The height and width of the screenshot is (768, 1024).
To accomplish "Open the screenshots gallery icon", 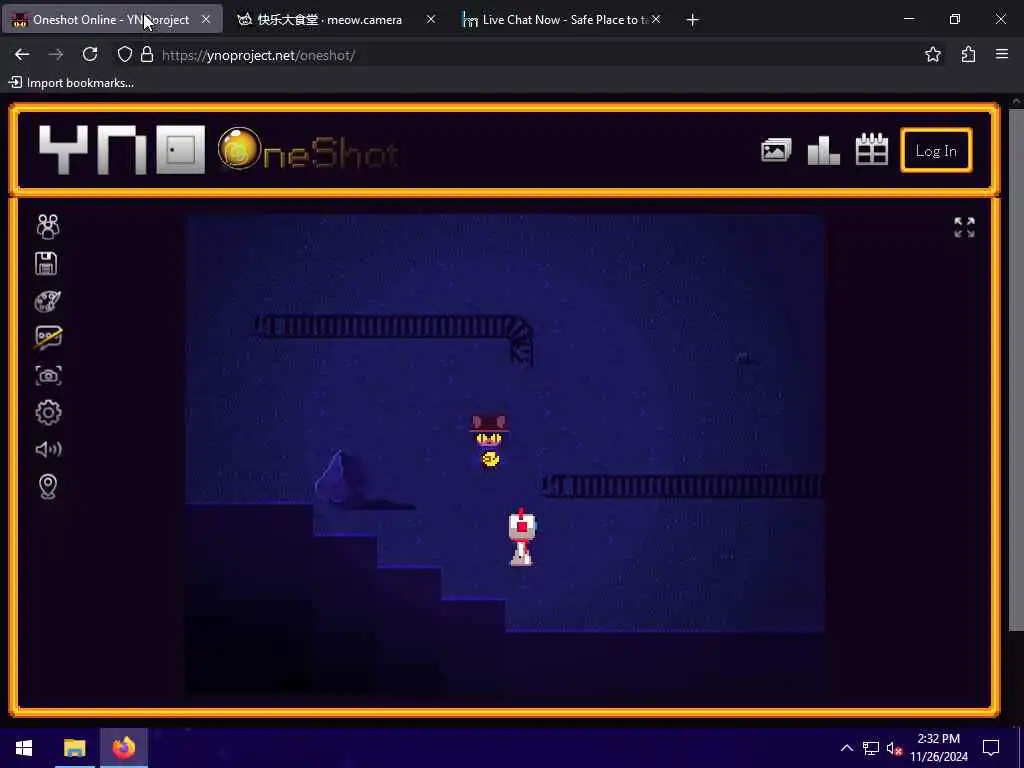I will [776, 150].
